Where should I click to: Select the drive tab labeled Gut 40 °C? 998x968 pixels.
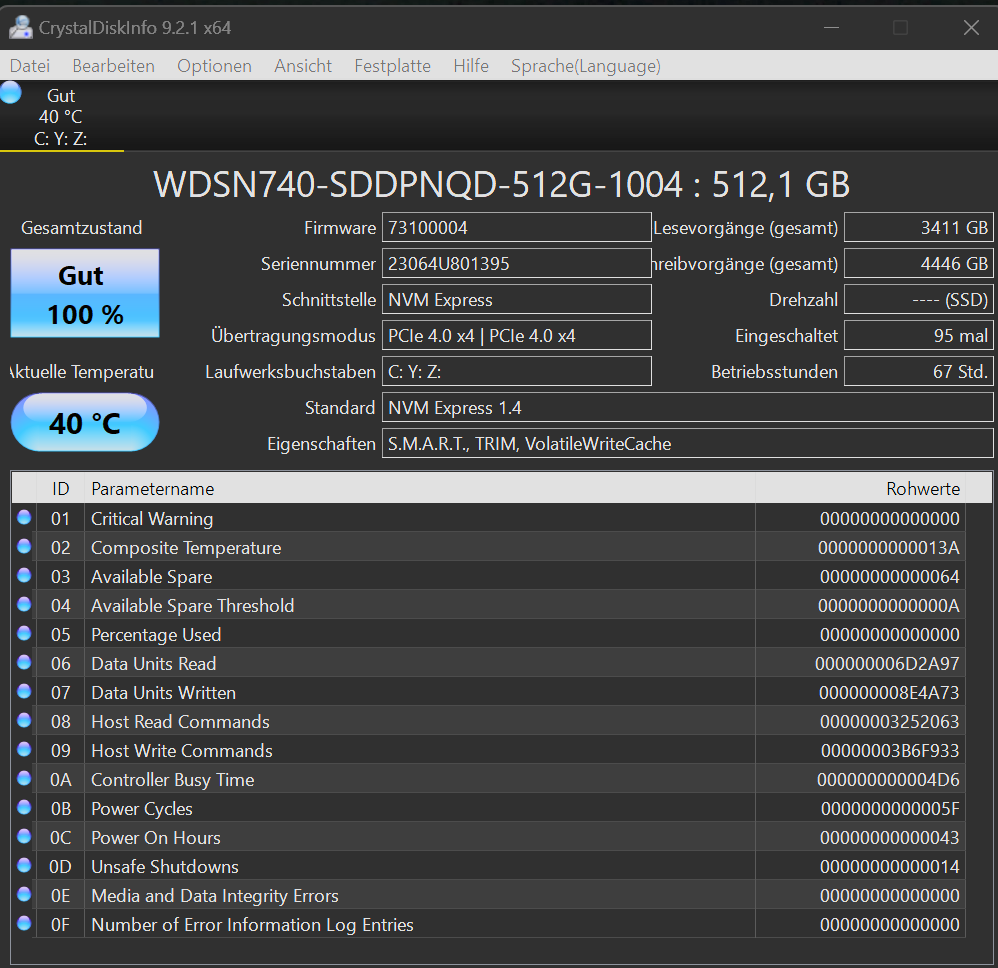[62, 116]
